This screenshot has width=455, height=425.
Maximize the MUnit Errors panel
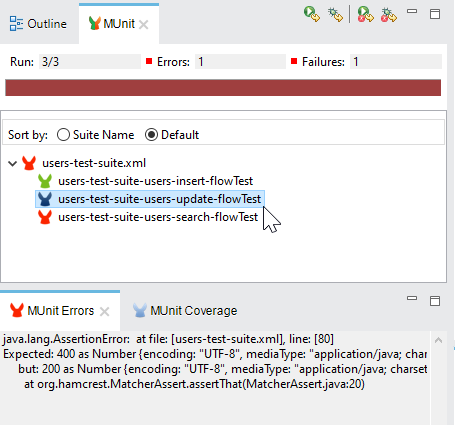tap(435, 301)
